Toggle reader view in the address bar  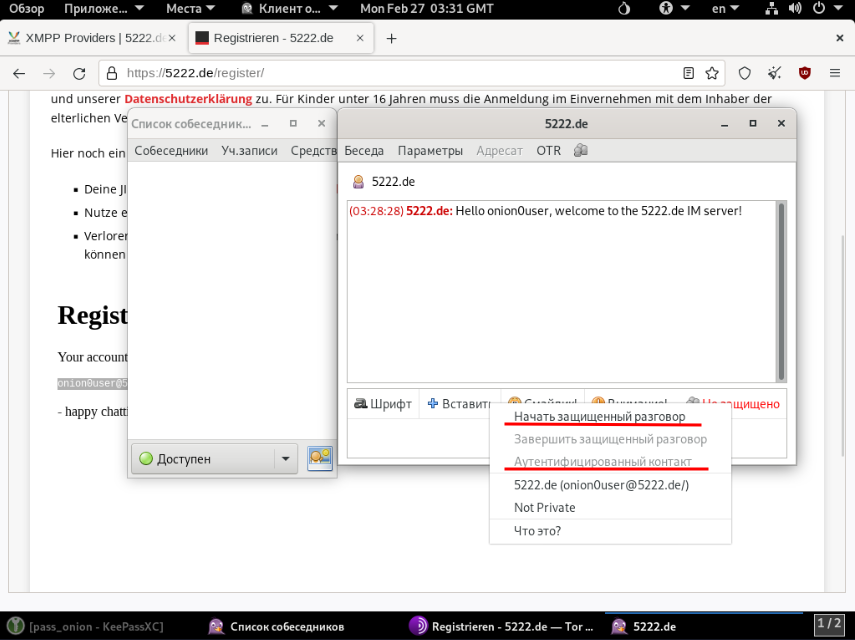click(x=688, y=73)
